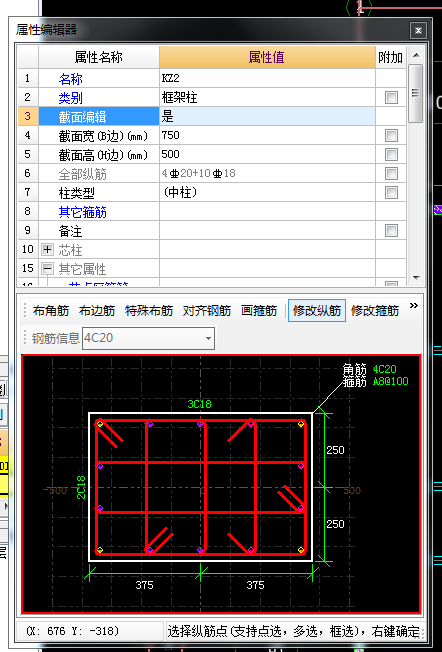The image size is (442, 652).
Task: Click the 全部纵筋 value 4⌽20+10⌽18
Action: 267,173
